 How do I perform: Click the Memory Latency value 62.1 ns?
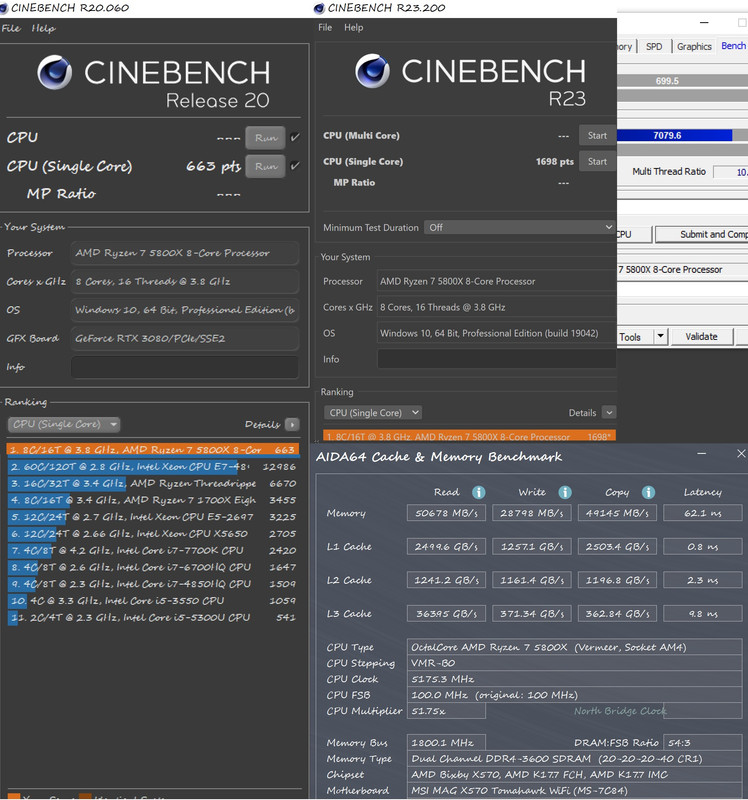click(x=703, y=513)
